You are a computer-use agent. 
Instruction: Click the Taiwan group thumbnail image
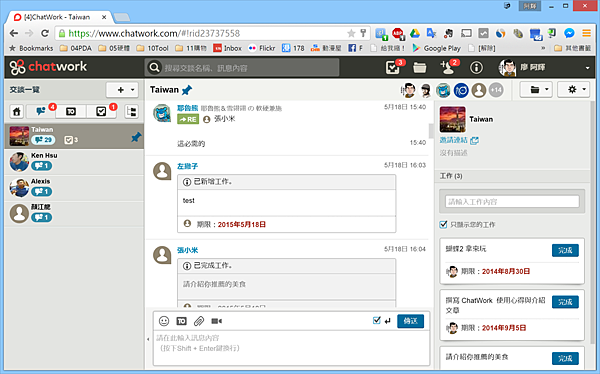click(453, 119)
